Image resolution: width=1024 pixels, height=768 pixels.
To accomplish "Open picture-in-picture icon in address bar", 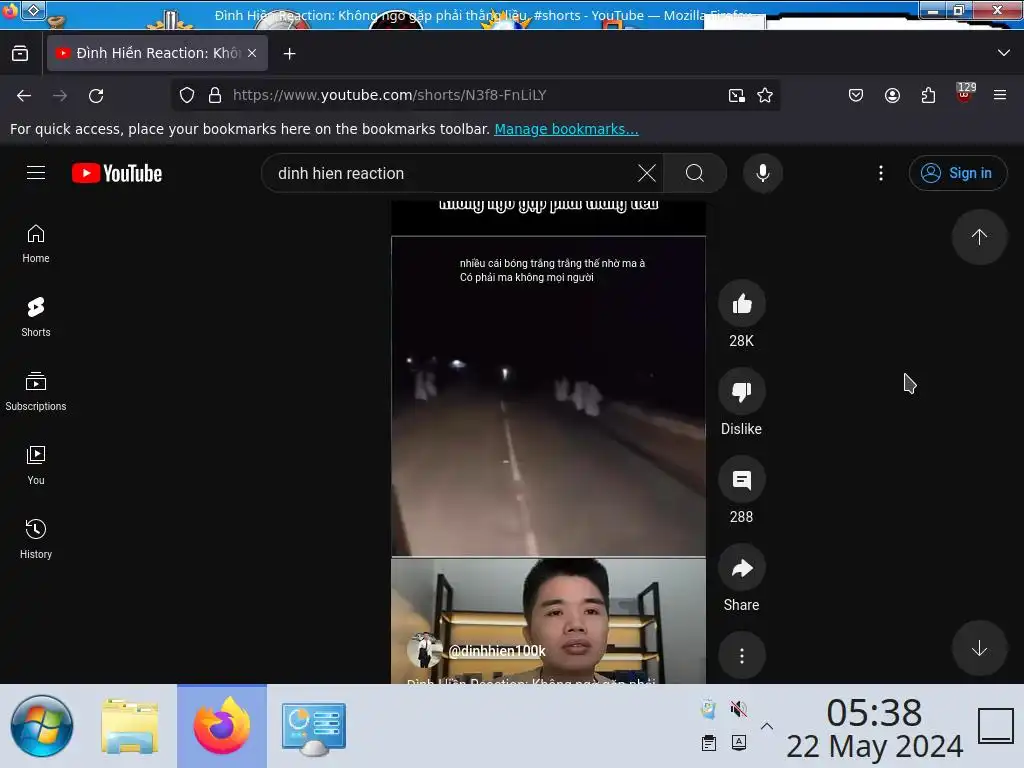I will pyautogui.click(x=737, y=95).
